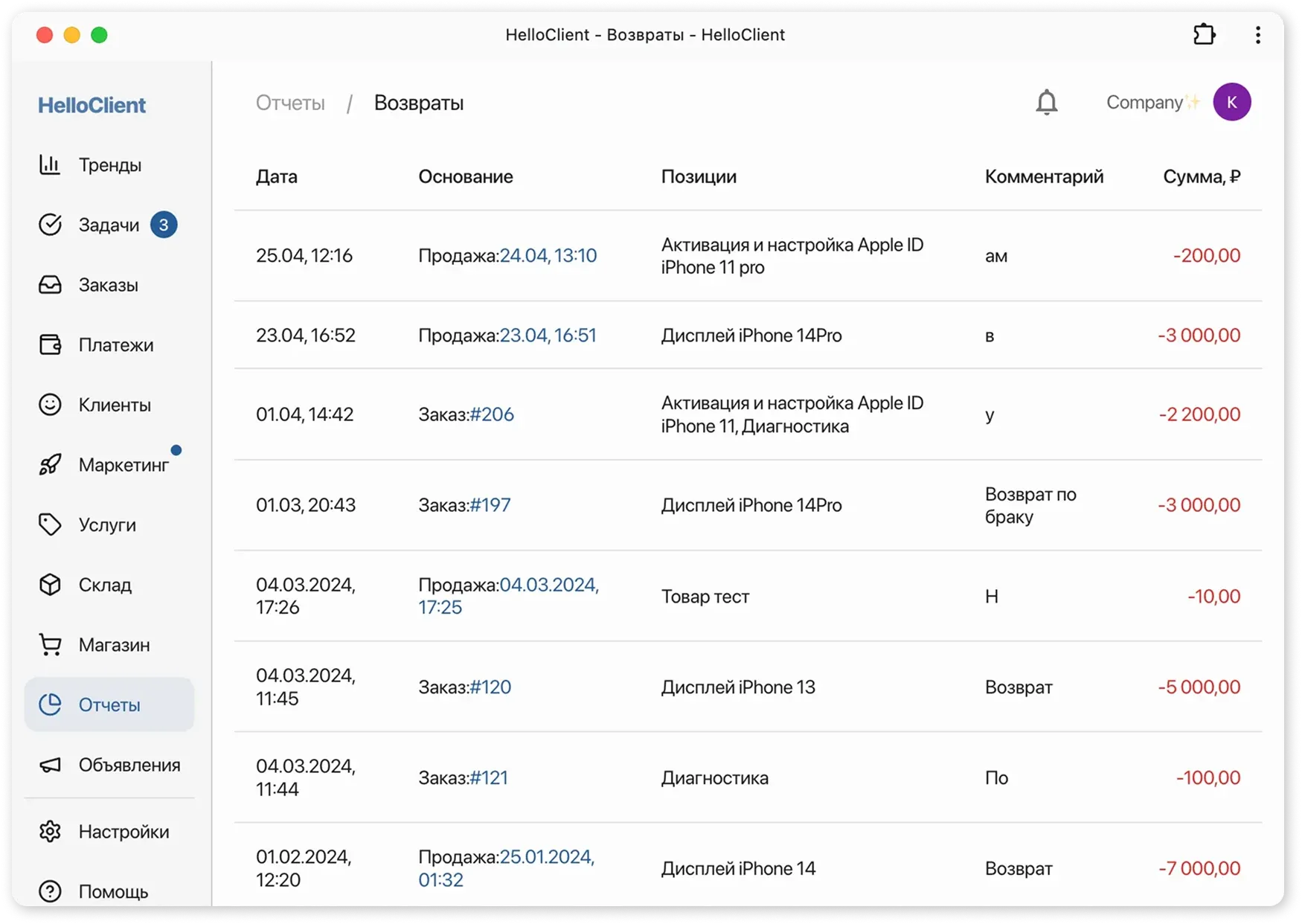Open order link #197
Screen dimensions: 1302x924
pos(490,505)
